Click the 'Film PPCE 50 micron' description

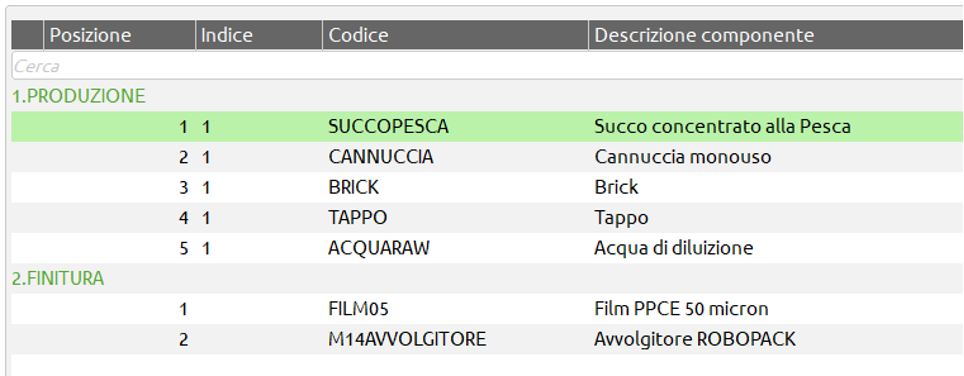tap(681, 308)
